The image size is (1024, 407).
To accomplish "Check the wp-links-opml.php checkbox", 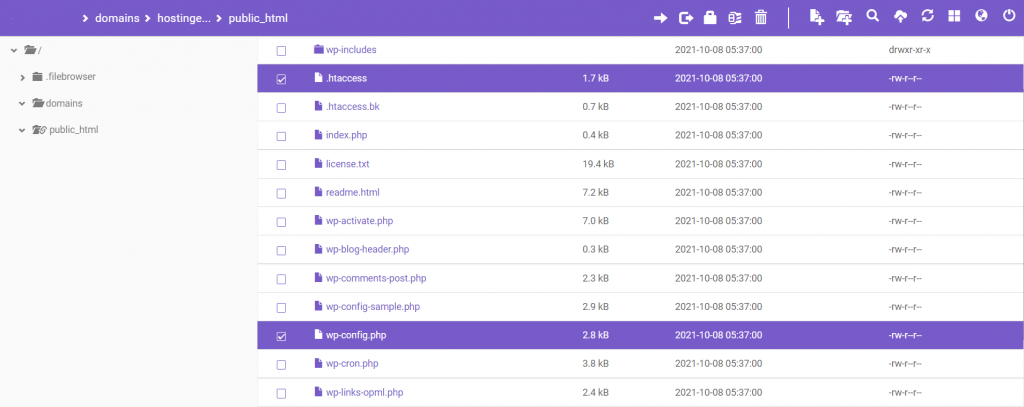I will [281, 394].
